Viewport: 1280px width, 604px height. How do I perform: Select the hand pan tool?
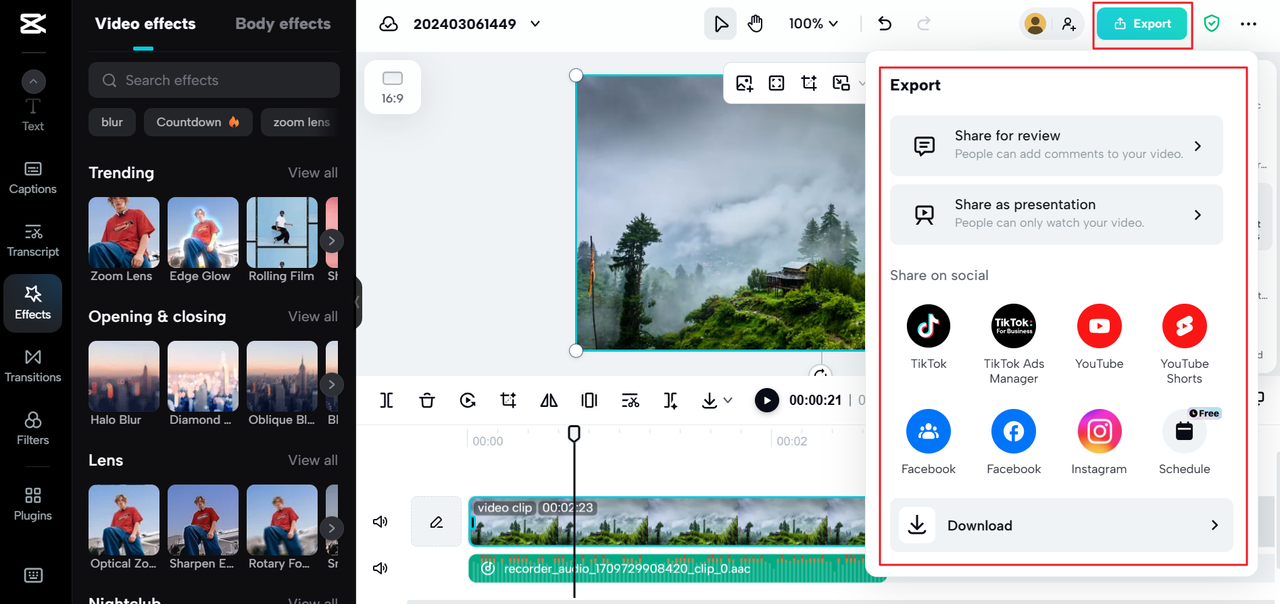(x=756, y=24)
